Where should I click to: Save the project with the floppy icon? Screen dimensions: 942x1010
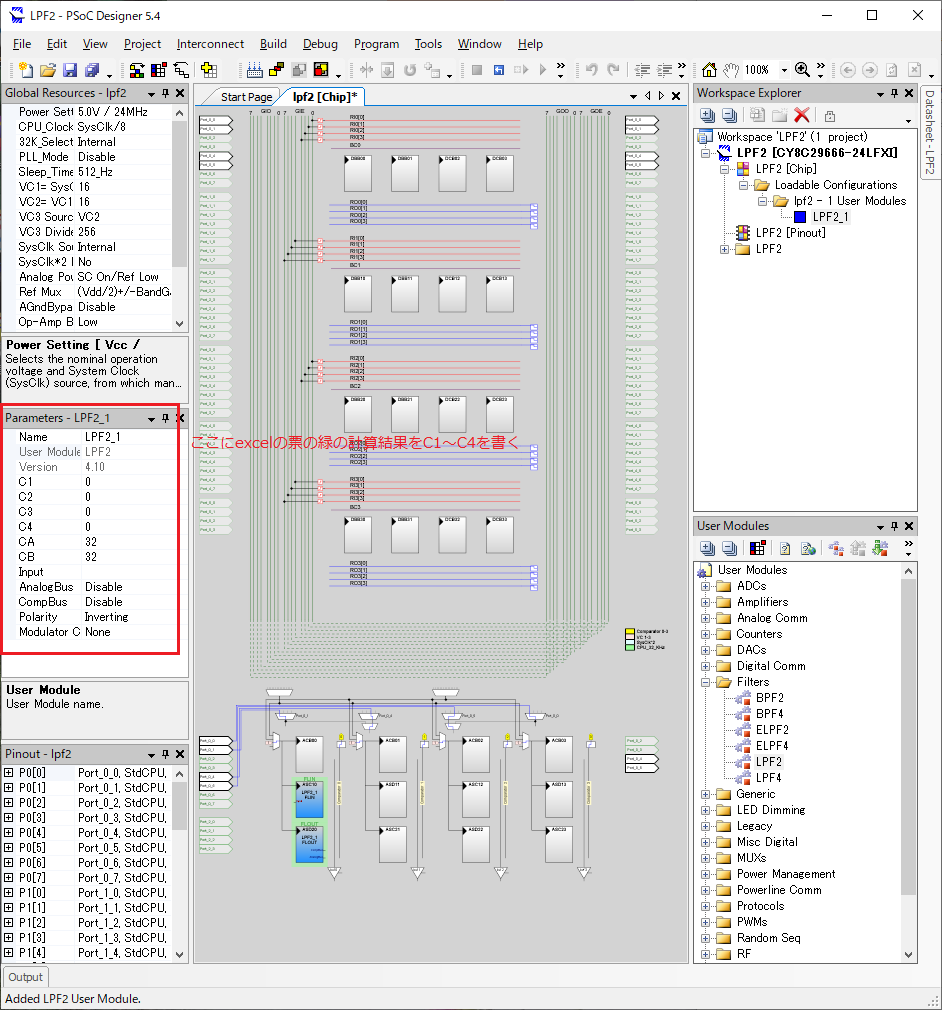pyautogui.click(x=70, y=70)
